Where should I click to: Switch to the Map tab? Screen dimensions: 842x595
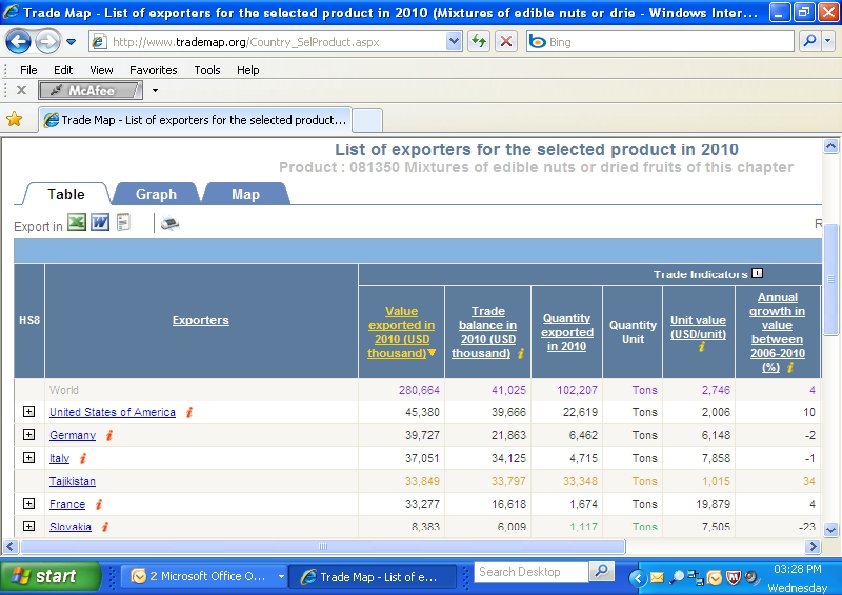click(x=246, y=194)
